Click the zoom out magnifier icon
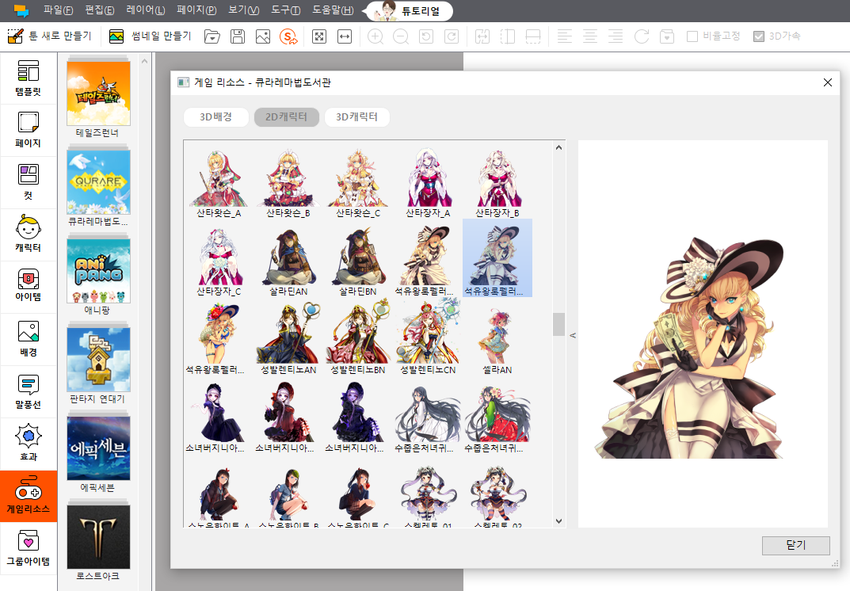Viewport: 850px width, 591px height. 401,36
